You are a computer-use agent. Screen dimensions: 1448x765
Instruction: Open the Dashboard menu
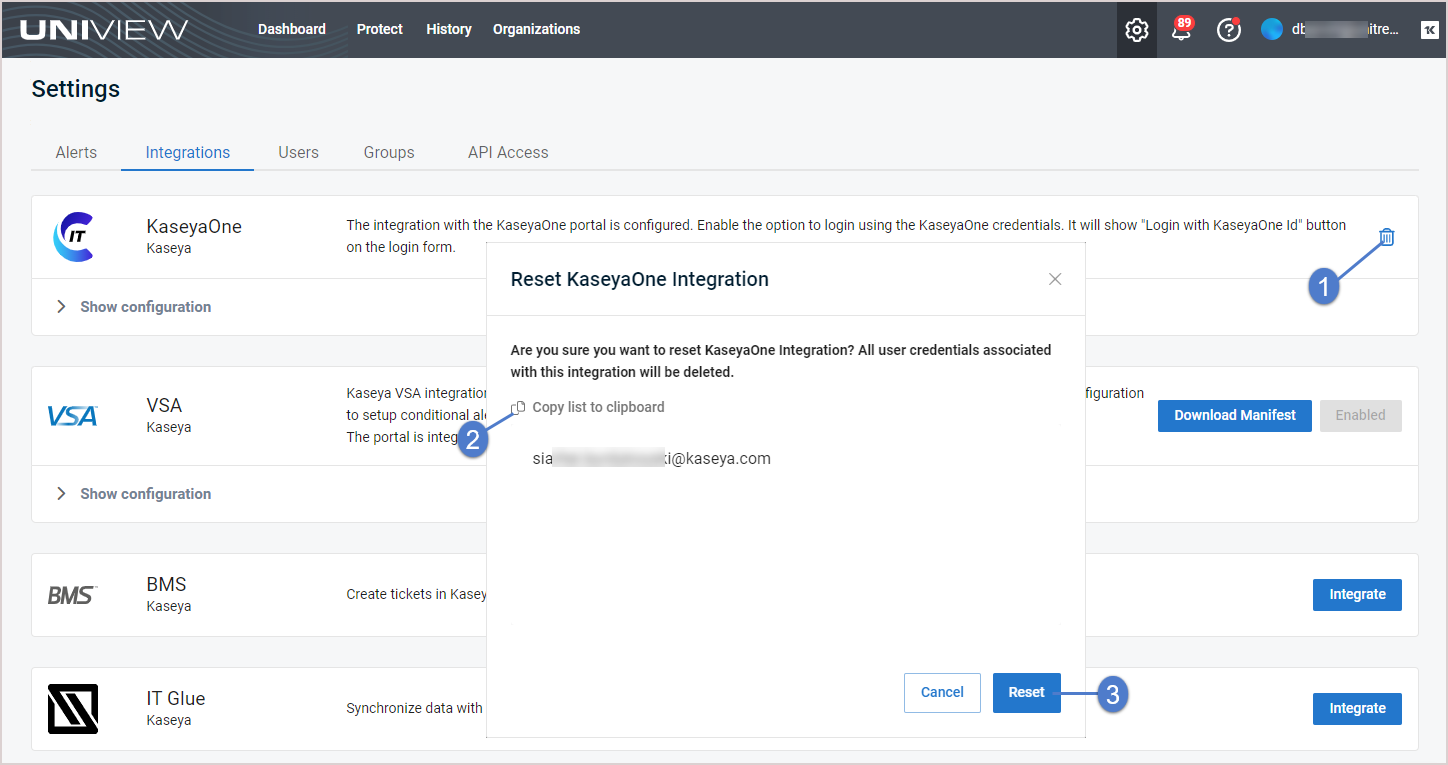click(292, 29)
